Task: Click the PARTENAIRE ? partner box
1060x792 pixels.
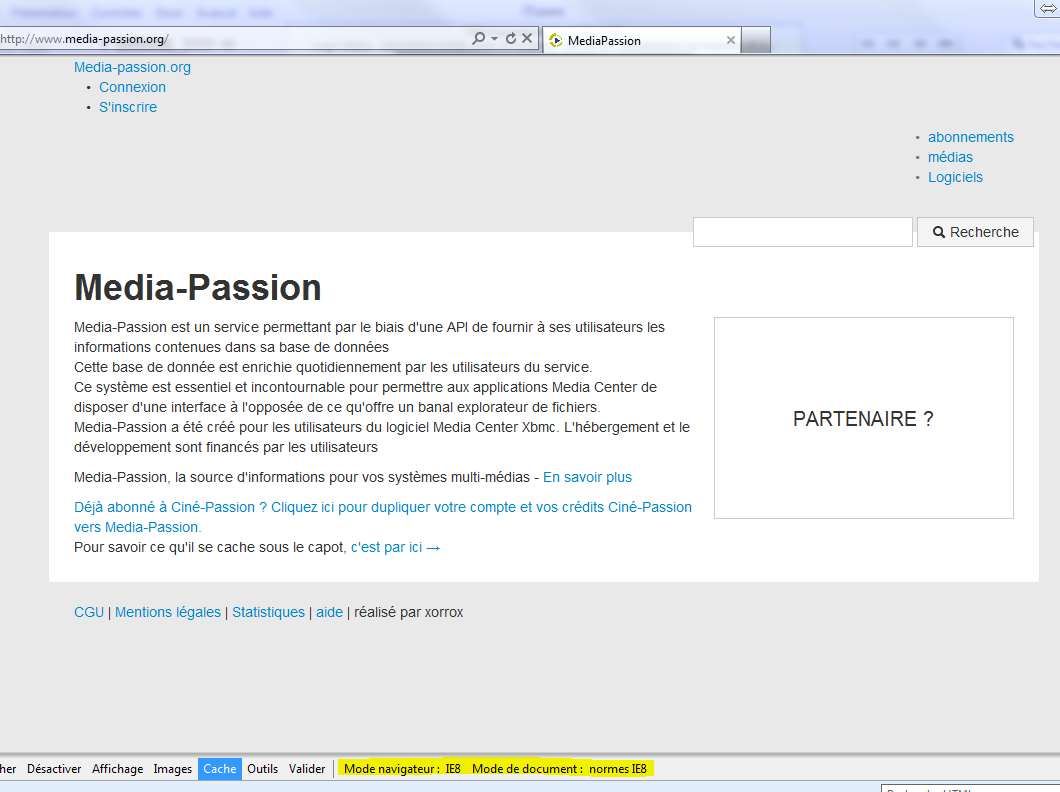Action: click(x=864, y=418)
